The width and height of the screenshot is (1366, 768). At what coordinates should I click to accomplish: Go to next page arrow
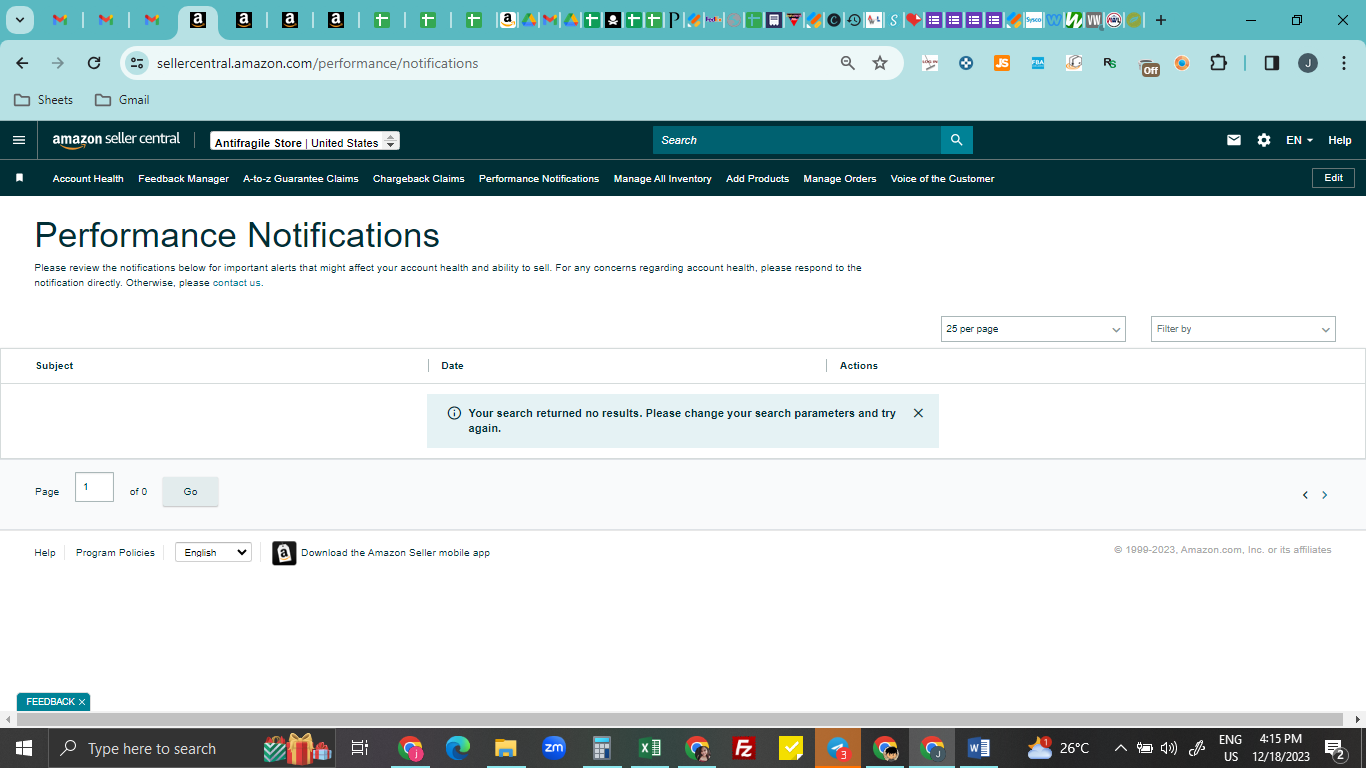point(1325,495)
